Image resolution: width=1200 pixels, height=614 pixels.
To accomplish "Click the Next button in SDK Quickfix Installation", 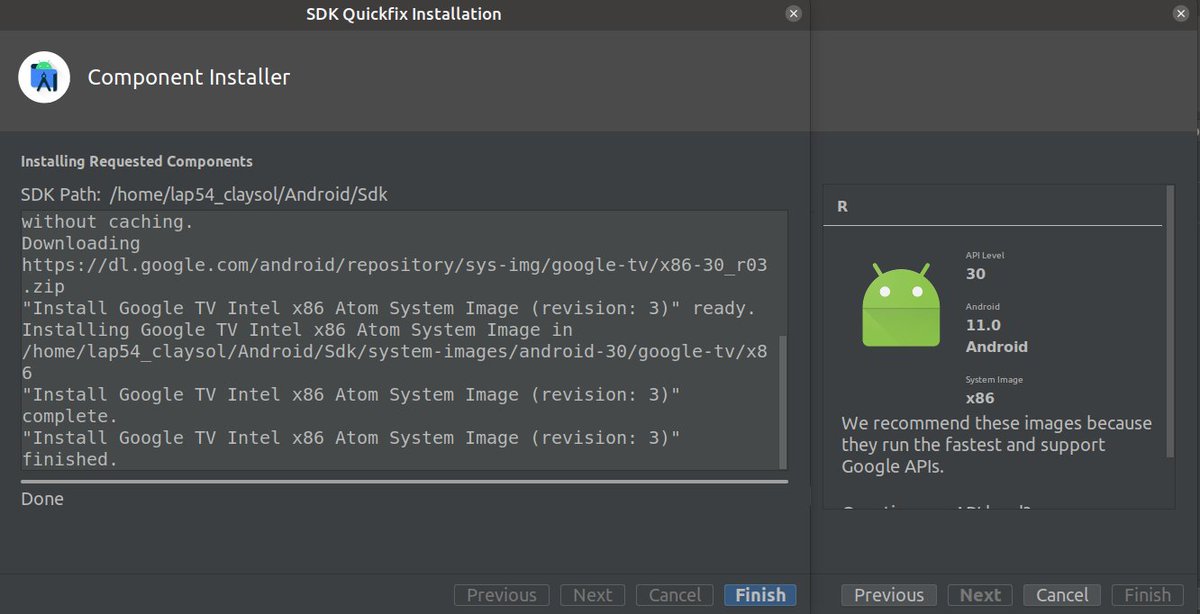I will click(x=592, y=595).
